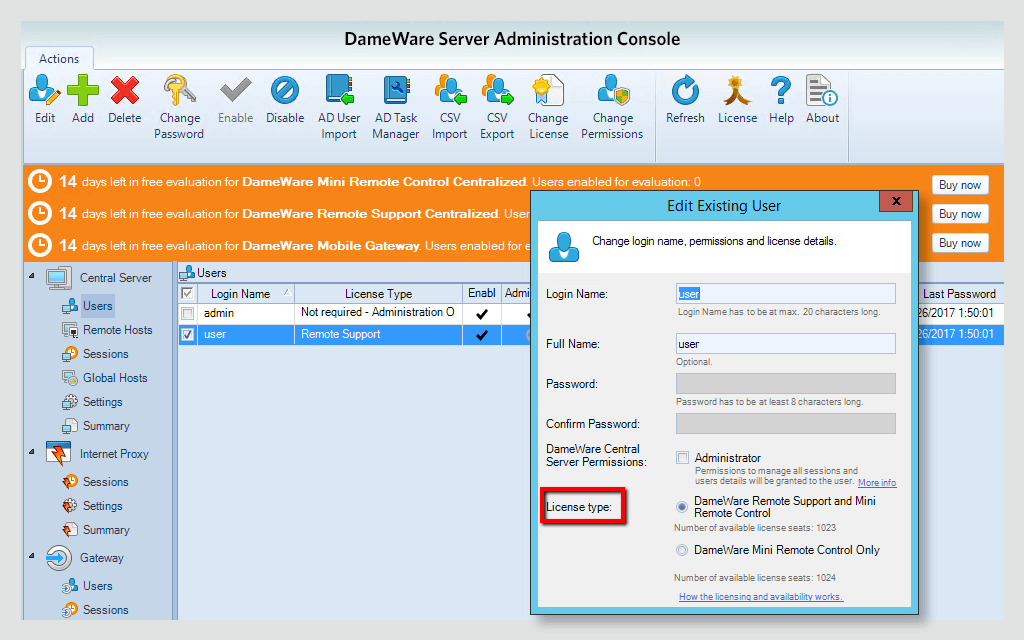Viewport: 1024px width, 640px height.
Task: Click the first Buy now button
Action: (959, 185)
